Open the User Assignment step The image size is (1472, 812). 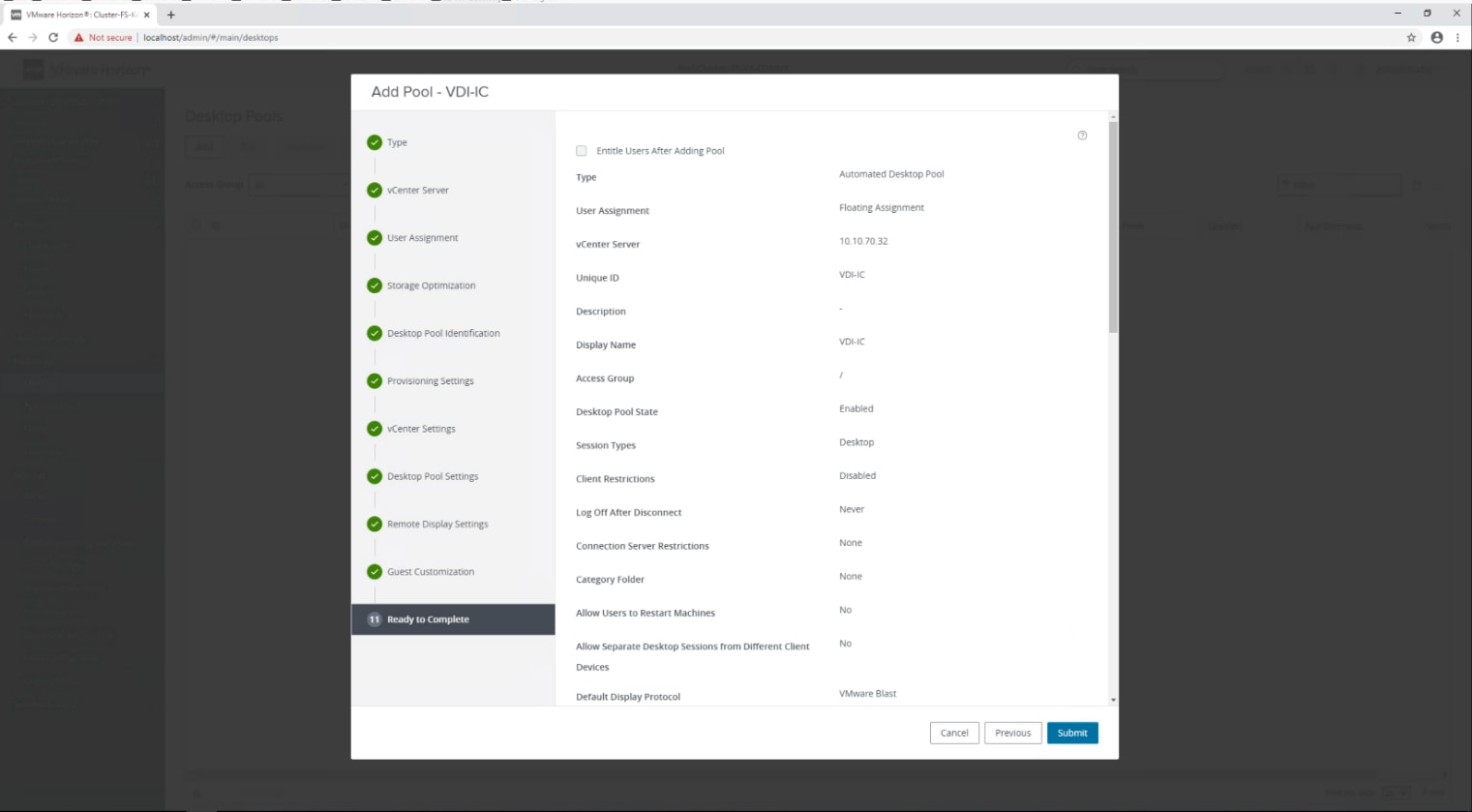(x=423, y=238)
